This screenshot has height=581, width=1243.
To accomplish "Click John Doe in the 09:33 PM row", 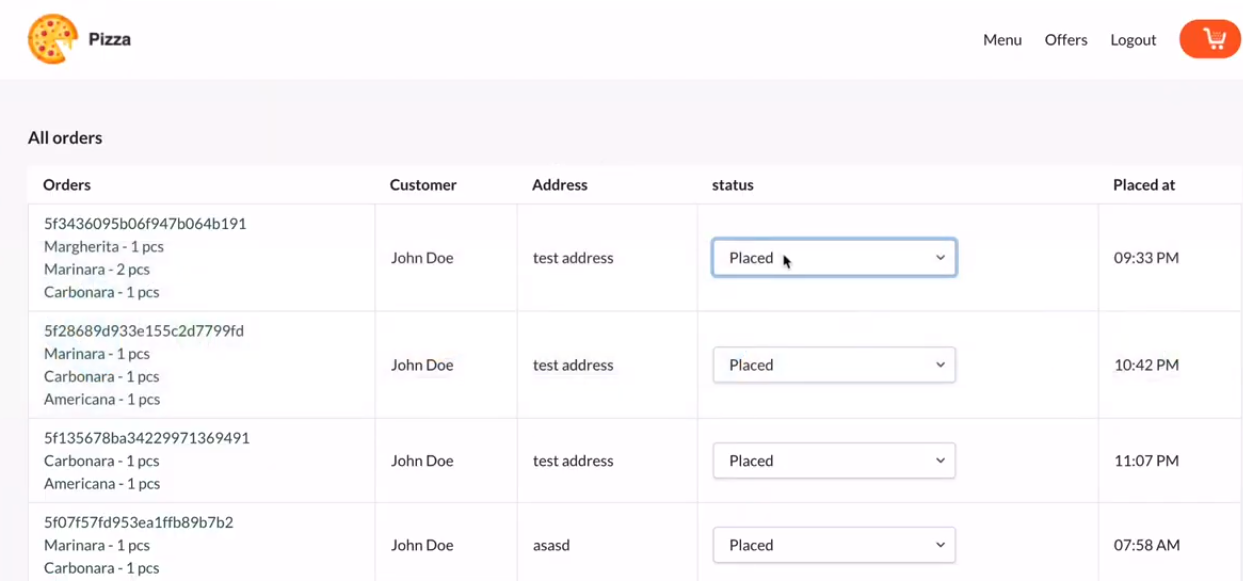I will pos(422,258).
